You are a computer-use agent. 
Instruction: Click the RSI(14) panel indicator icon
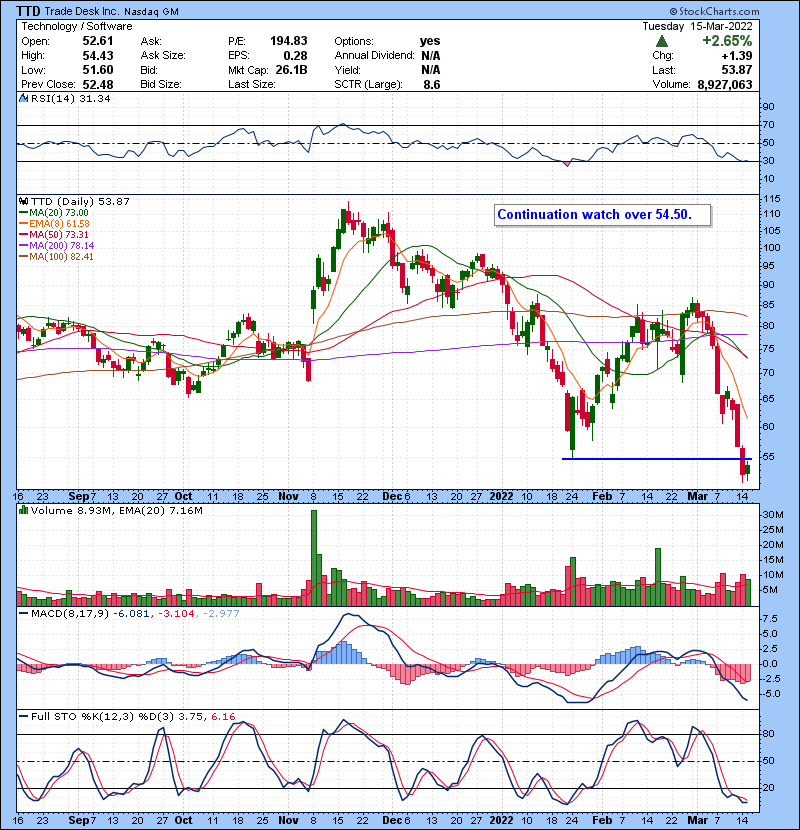(23, 98)
